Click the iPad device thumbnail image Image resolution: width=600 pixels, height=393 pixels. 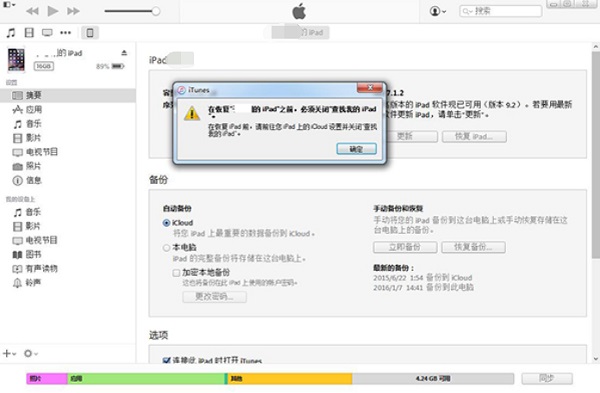coord(16,59)
